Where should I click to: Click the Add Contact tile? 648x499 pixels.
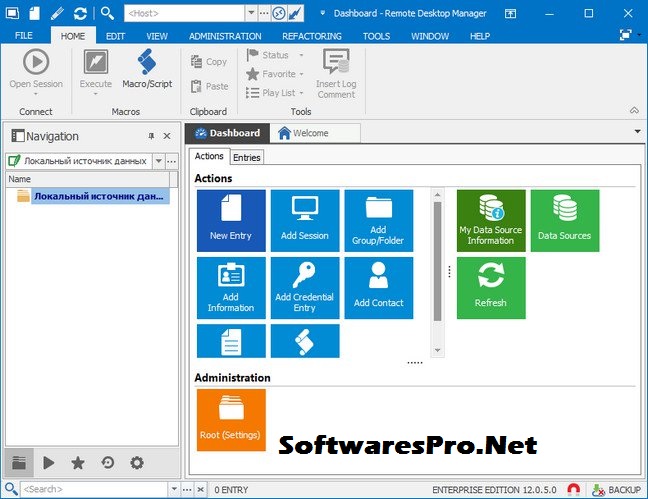379,288
